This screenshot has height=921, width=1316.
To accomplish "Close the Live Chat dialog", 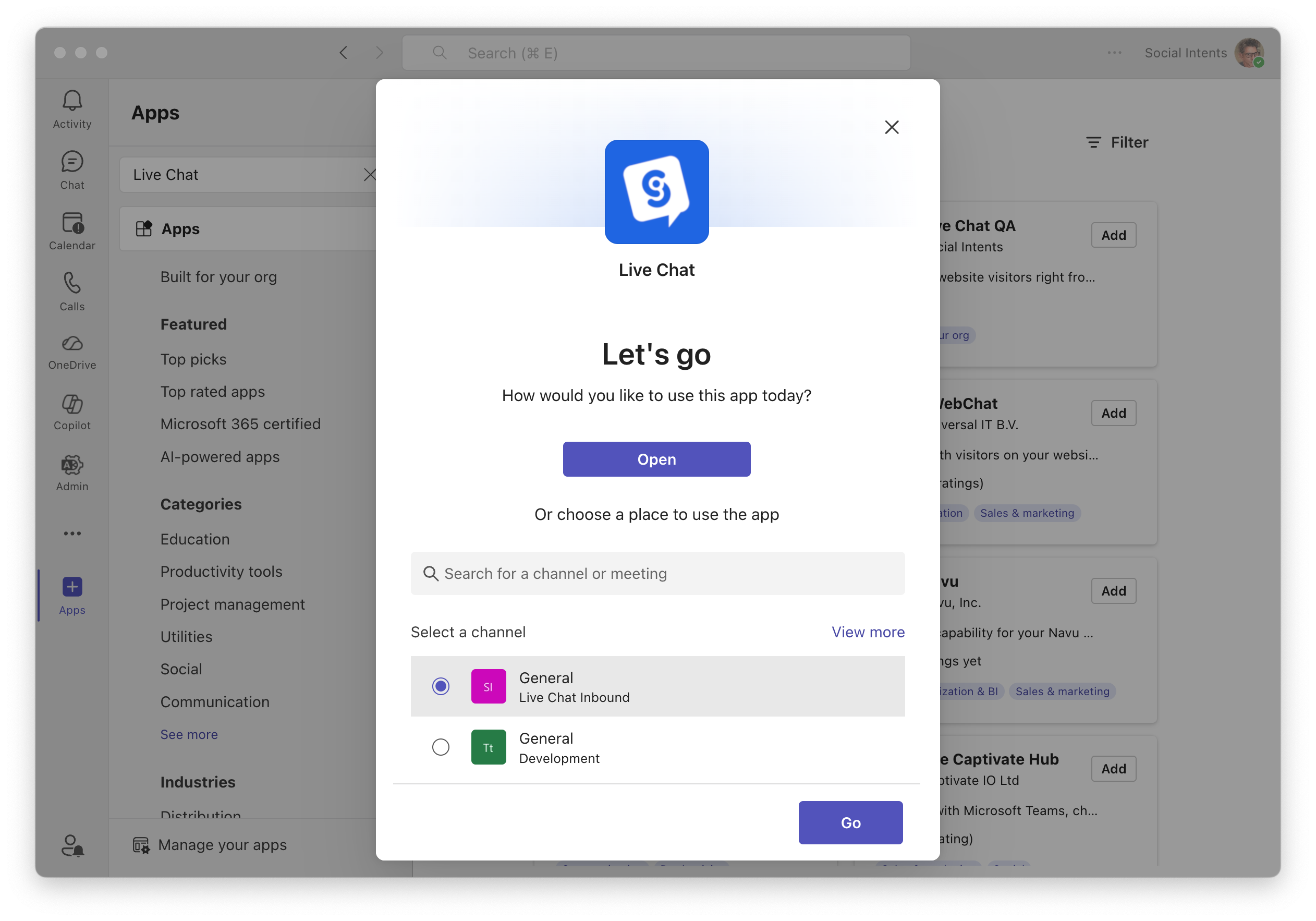I will [891, 127].
